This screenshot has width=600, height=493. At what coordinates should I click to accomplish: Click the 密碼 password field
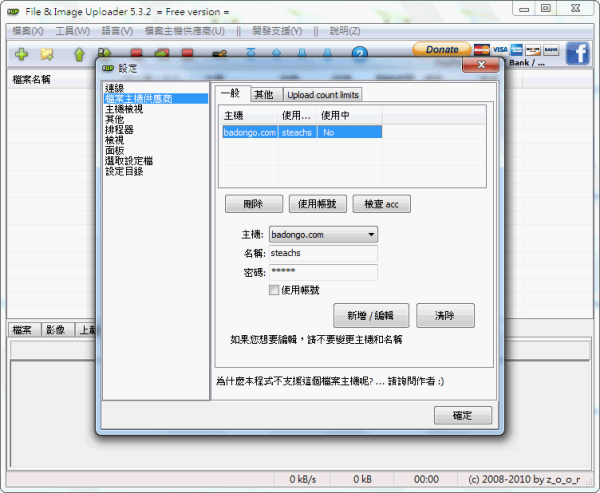point(323,272)
